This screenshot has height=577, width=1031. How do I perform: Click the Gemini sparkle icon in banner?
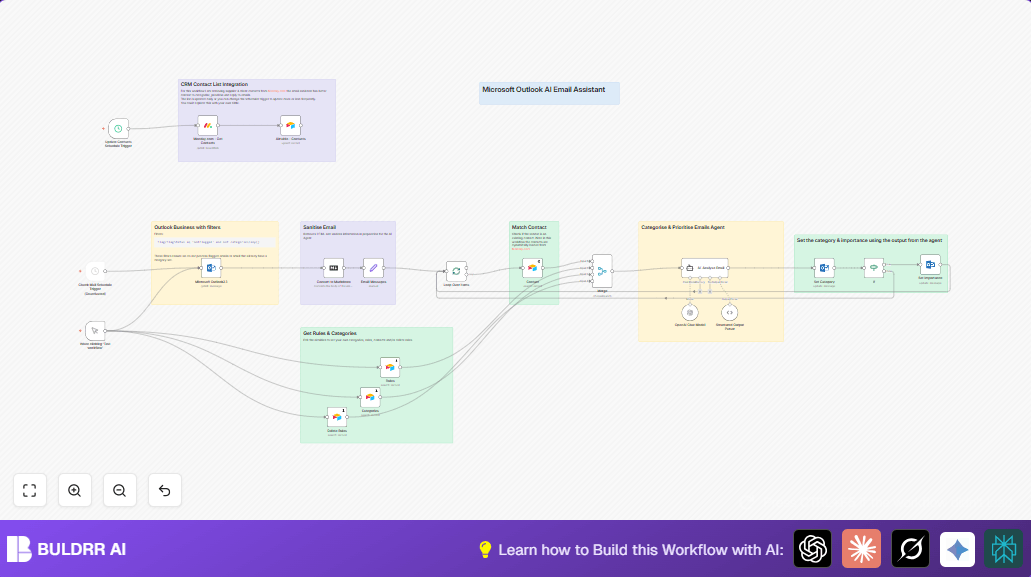957,549
